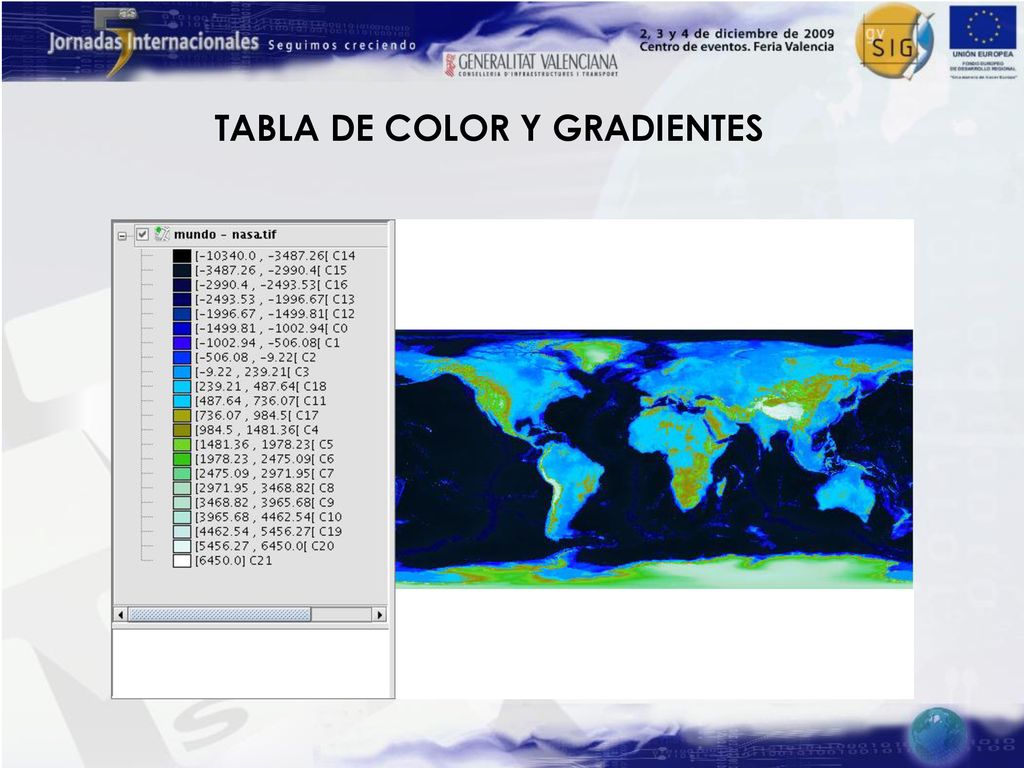
Task: Click the left arrow of the legend scrollbar
Action: [120, 615]
